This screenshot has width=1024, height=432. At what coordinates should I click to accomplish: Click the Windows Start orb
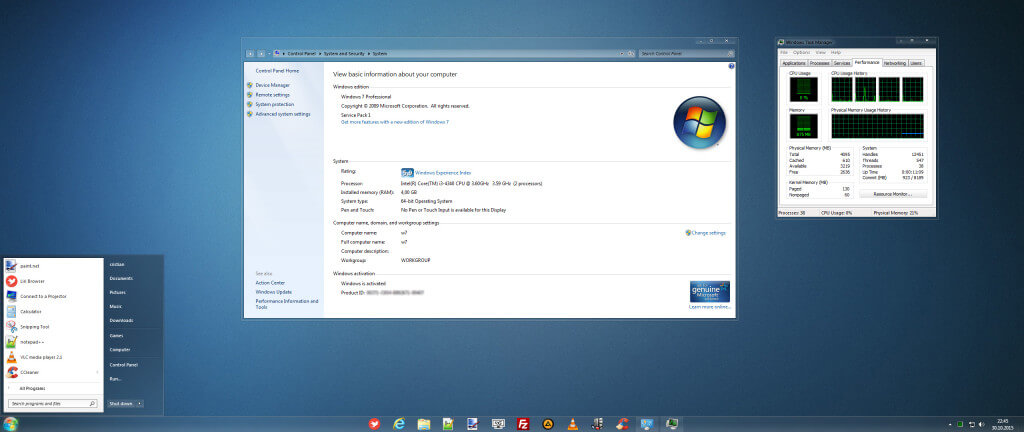10,424
